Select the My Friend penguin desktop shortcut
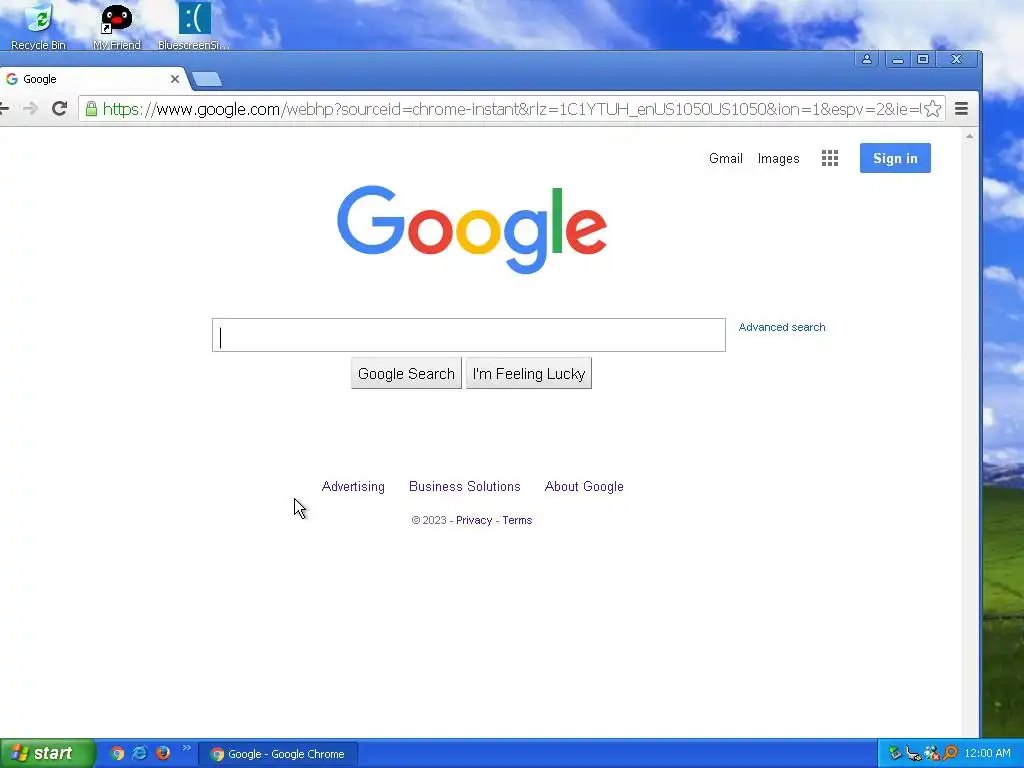Viewport: 1024px width, 768px height. (116, 26)
